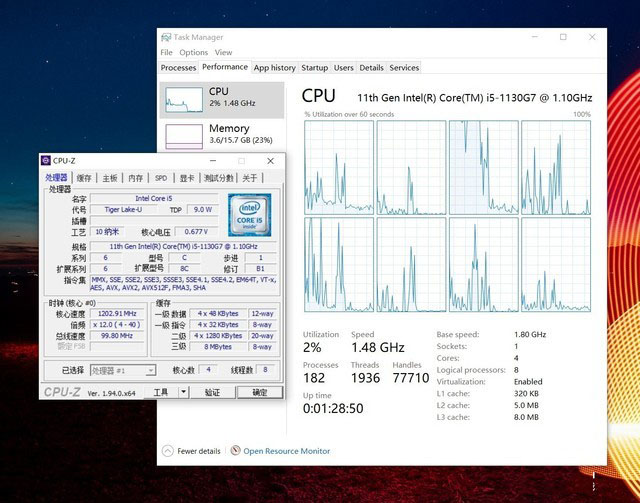Open the File menu in Task Manager
640x503 pixels.
click(x=166, y=52)
